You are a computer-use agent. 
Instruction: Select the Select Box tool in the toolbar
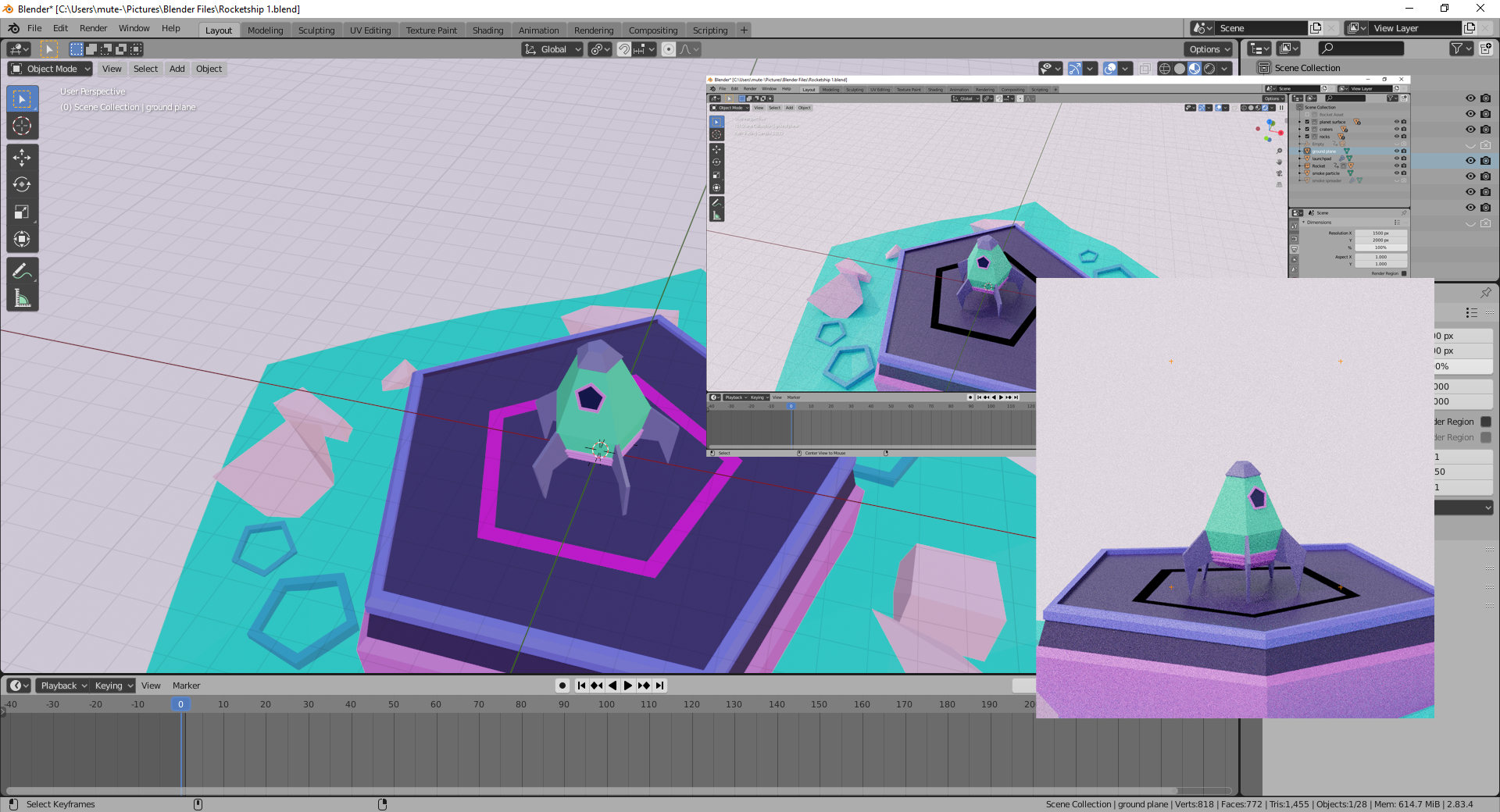point(22,98)
